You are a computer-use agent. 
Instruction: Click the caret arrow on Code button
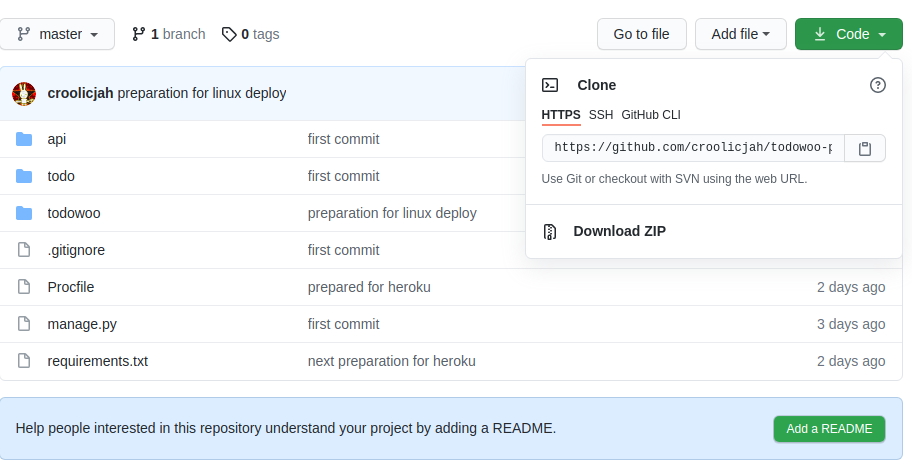(882, 35)
